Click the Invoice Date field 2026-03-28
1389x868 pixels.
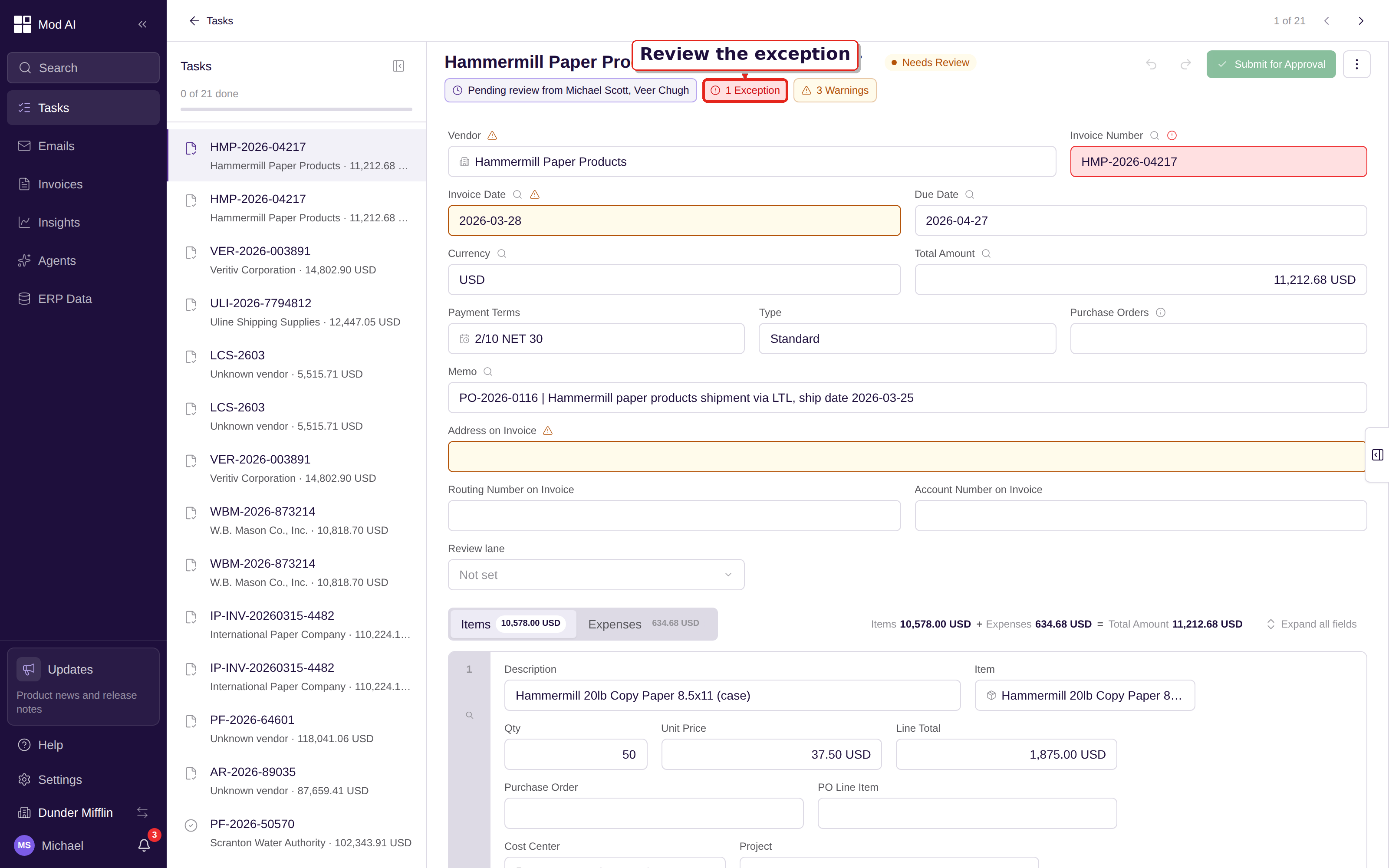pos(674,220)
